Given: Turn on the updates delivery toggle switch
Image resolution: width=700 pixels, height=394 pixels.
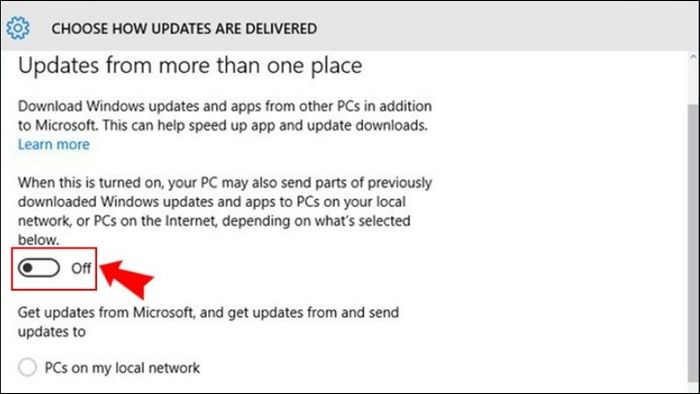Looking at the screenshot, I should (x=39, y=268).
